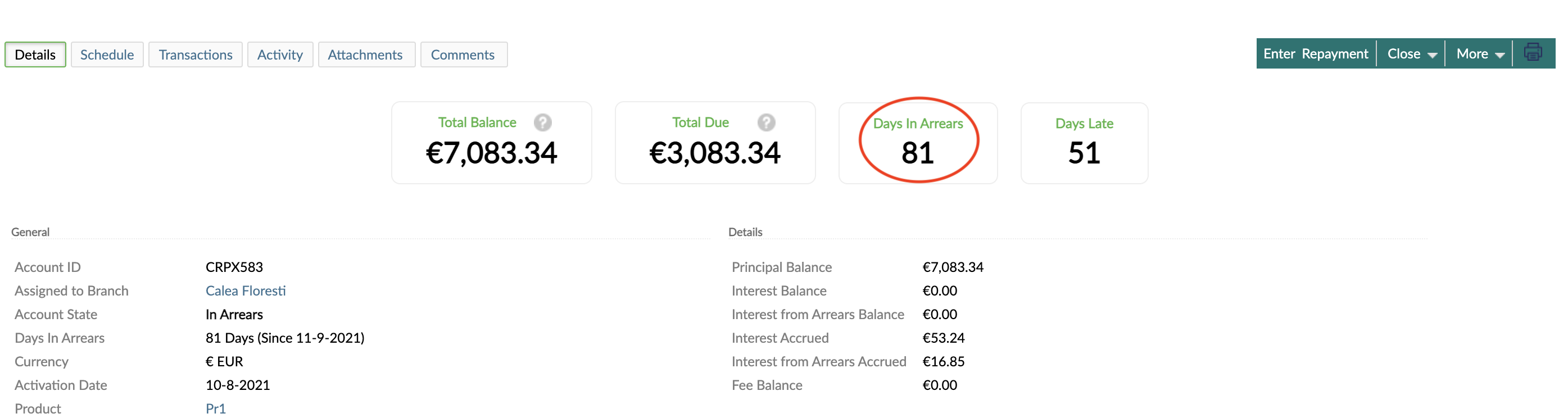Click the Total Balance card
Viewport: 1568px width, 418px height.
tap(491, 142)
